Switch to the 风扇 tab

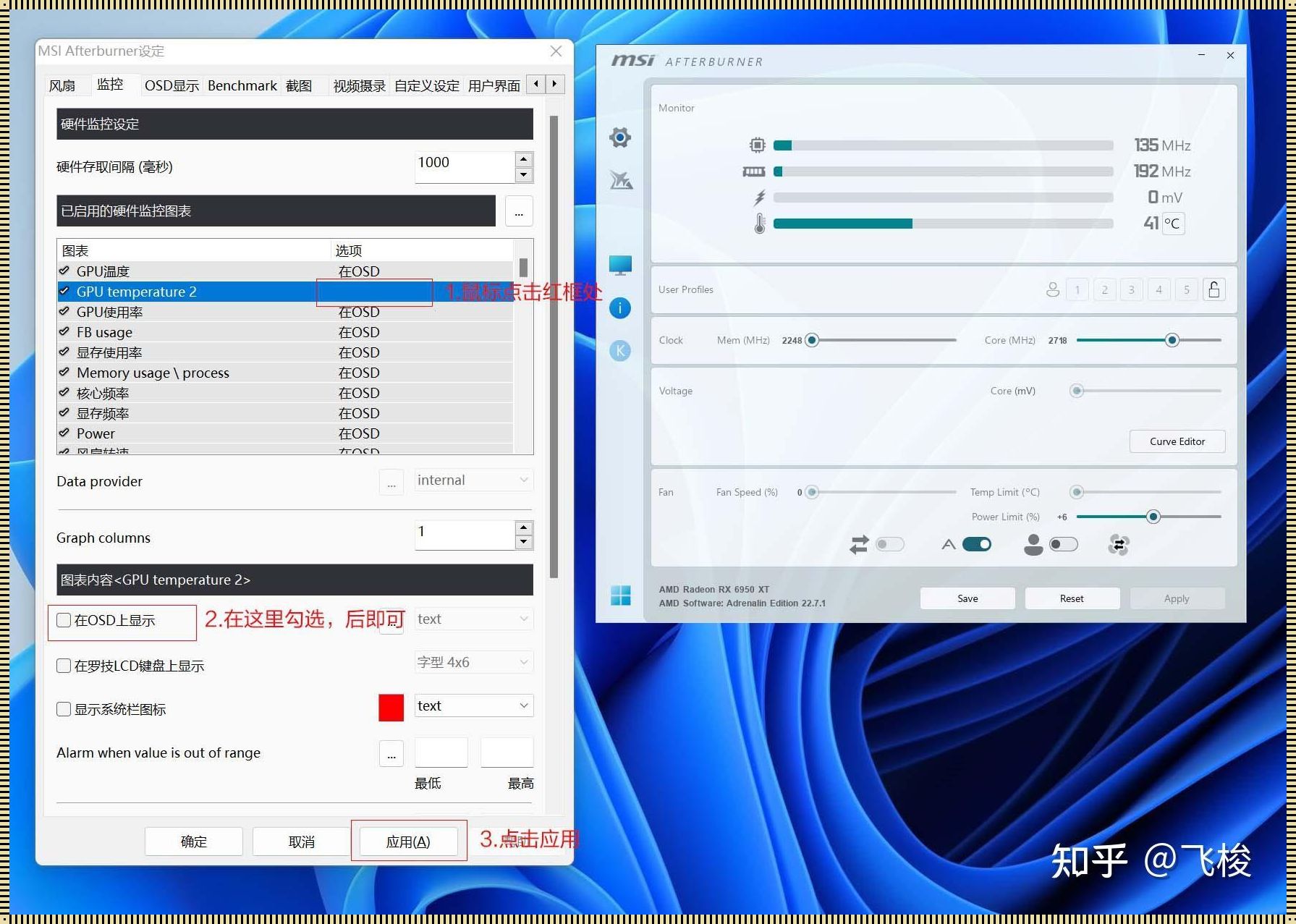[62, 85]
